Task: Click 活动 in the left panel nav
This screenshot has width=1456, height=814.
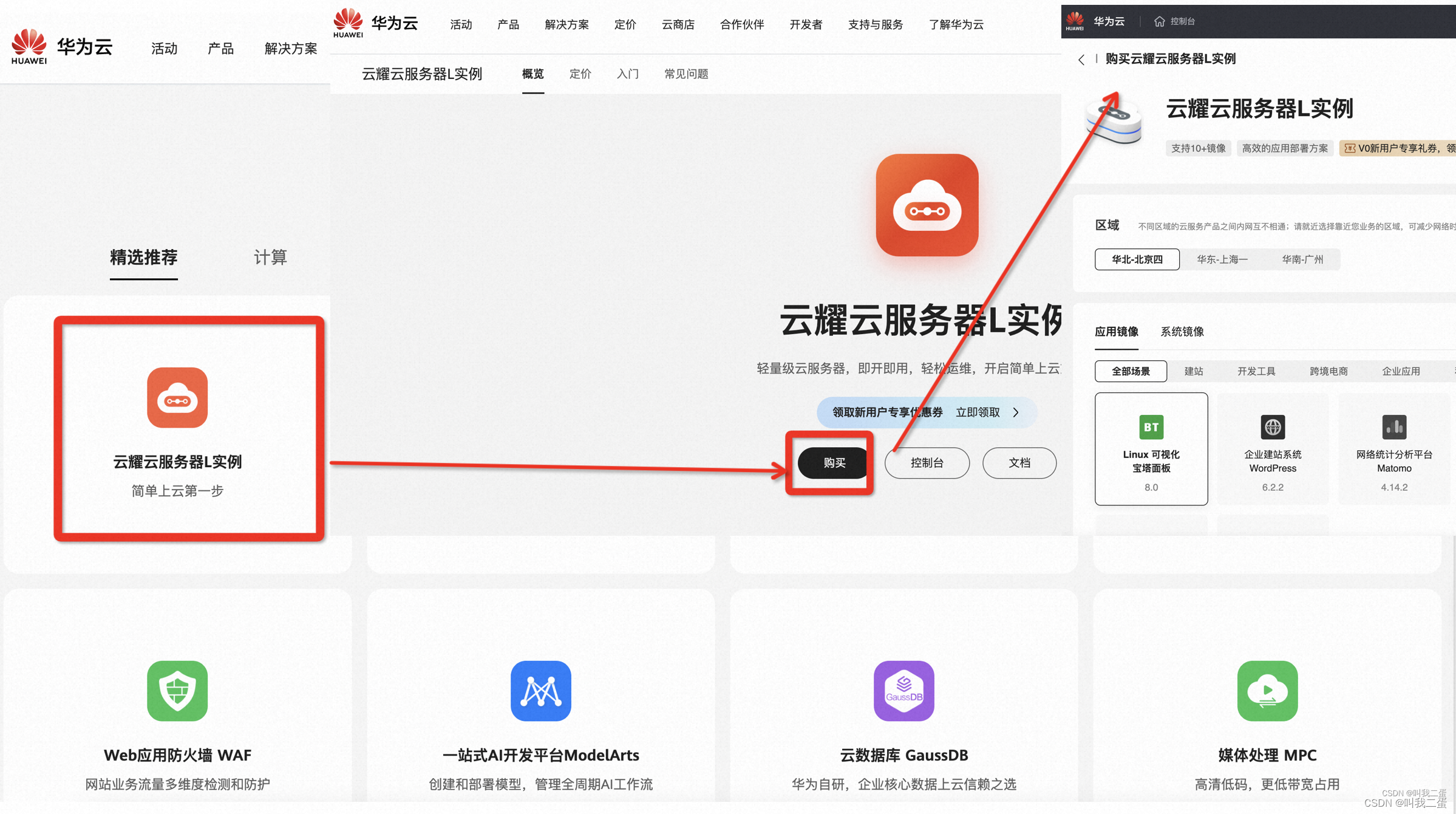Action: pos(164,49)
